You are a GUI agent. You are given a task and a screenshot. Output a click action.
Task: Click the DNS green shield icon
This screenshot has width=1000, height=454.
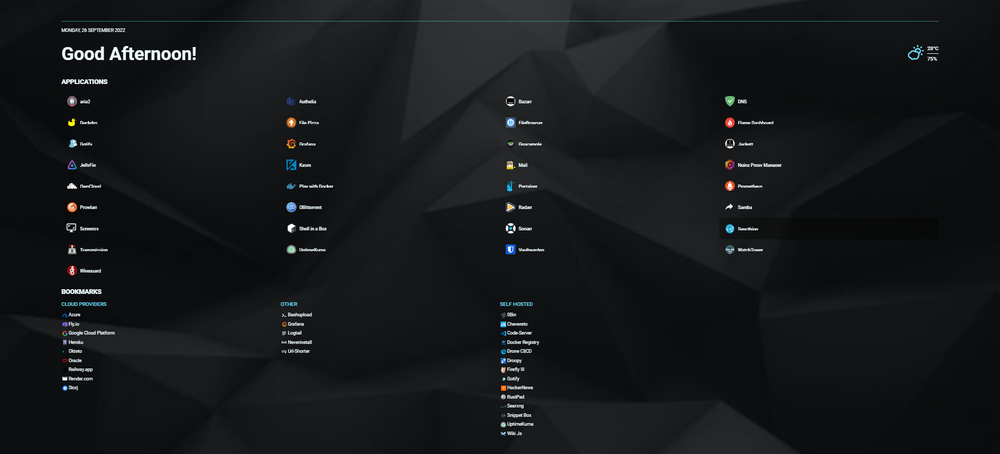pyautogui.click(x=730, y=102)
